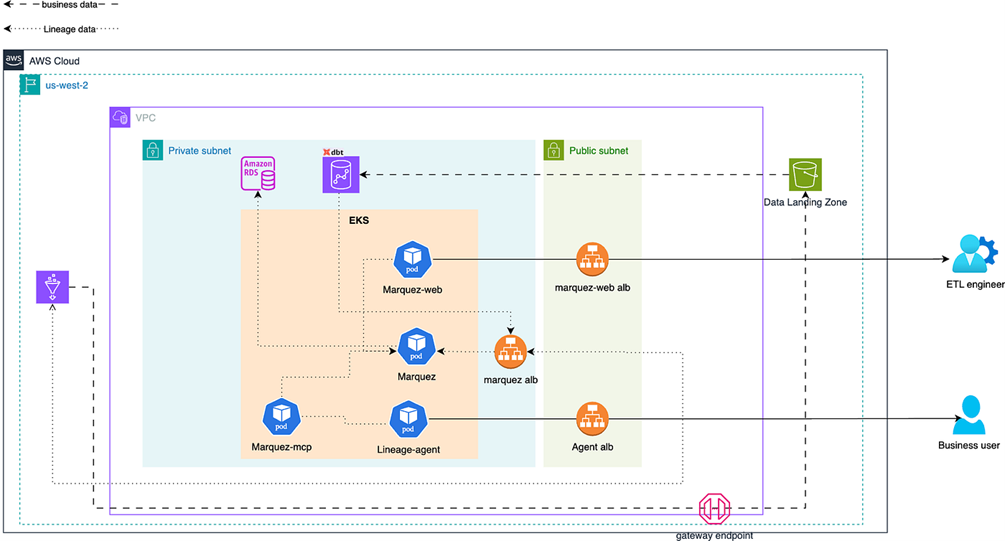Click the Lineage-agent pod icon
Viewport: 1005px width, 541px height.
(x=408, y=419)
